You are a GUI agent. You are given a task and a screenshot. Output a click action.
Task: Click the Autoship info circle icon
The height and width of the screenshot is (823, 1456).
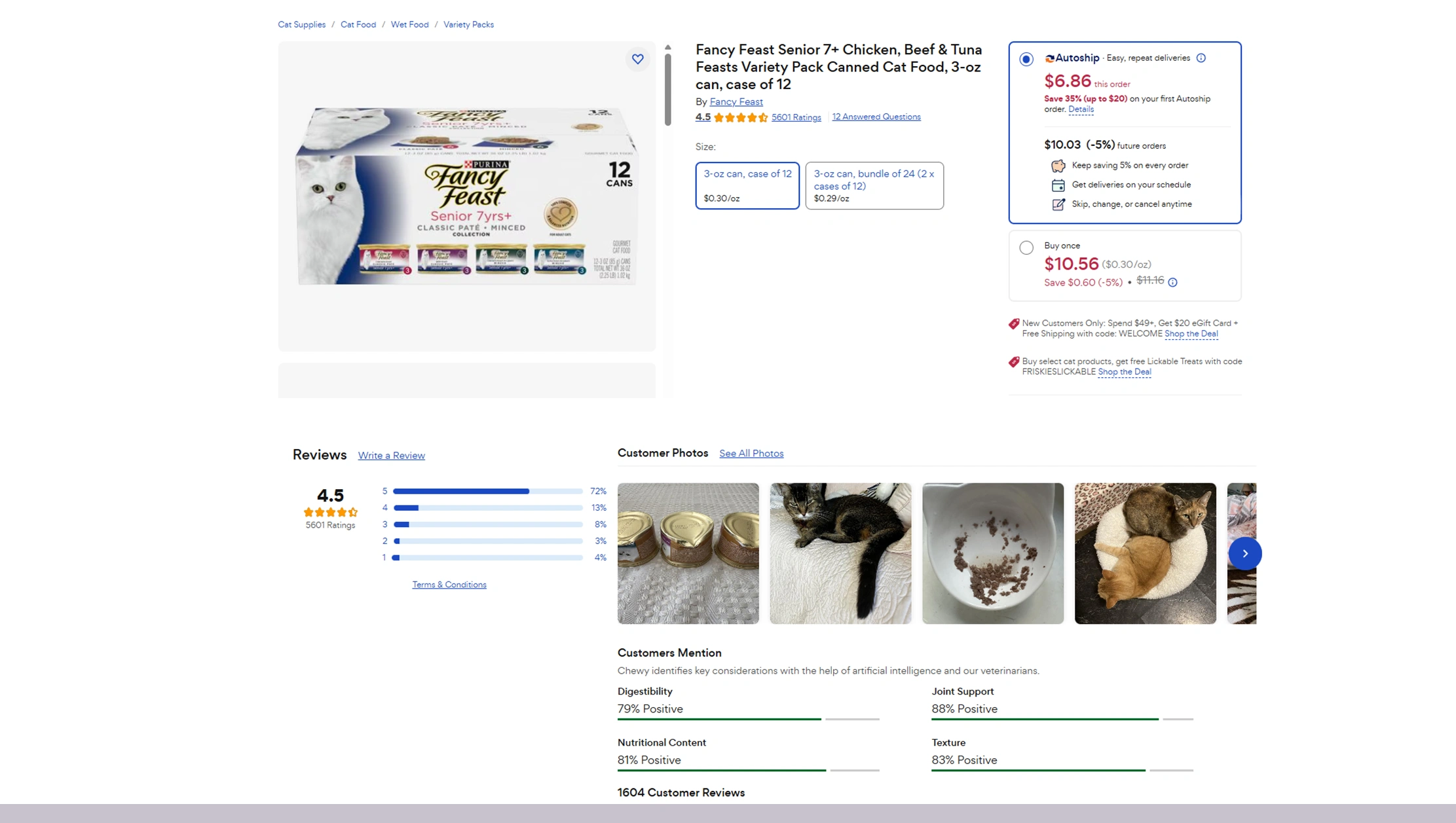coord(1201,58)
